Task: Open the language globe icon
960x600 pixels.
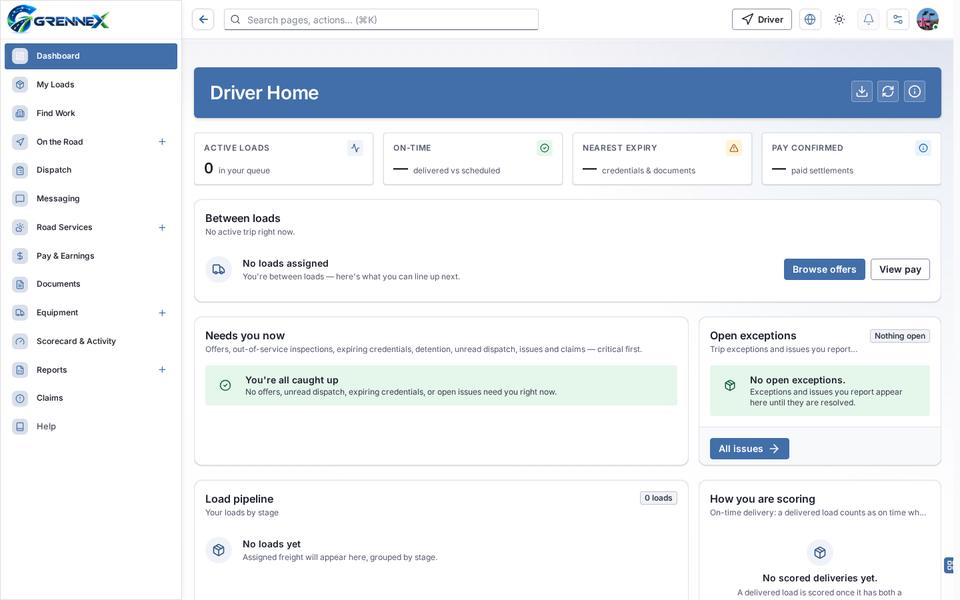Action: click(810, 20)
